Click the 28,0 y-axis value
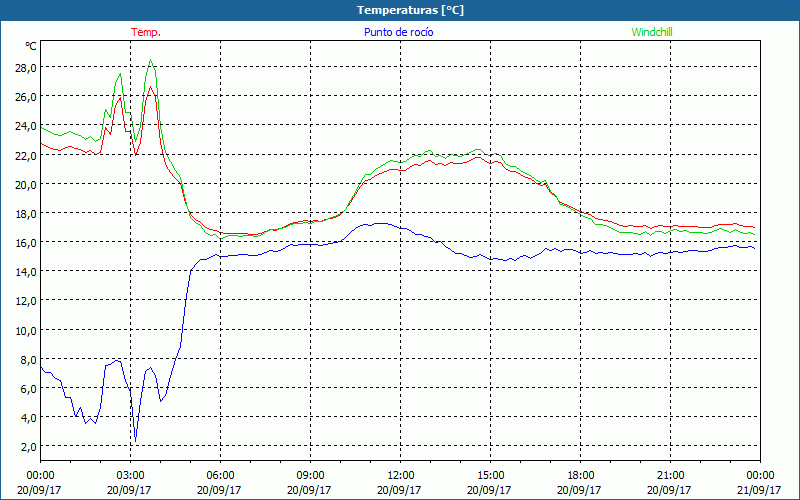Viewport: 800px width, 500px height. point(26,68)
